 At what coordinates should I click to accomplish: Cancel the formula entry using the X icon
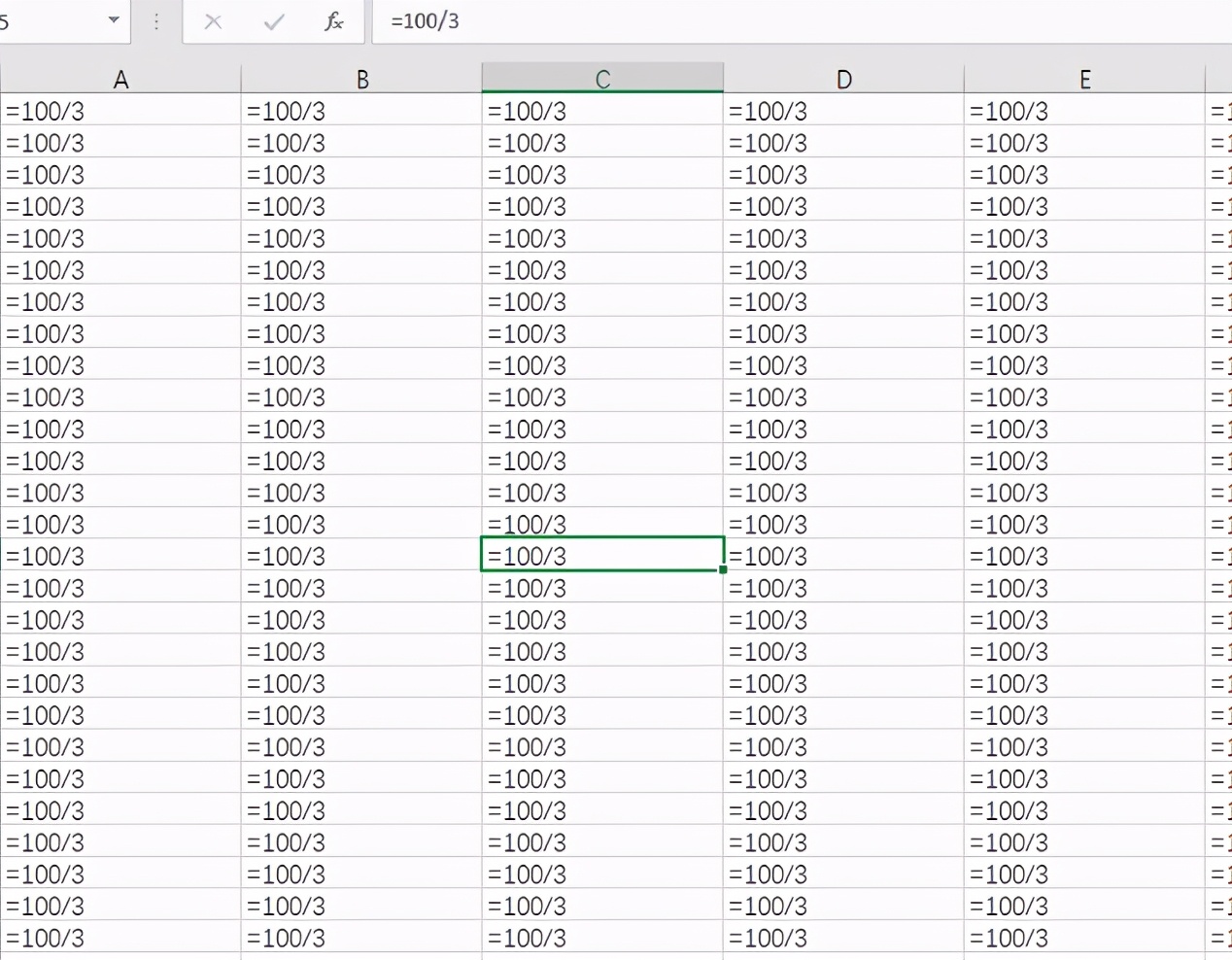click(x=213, y=21)
